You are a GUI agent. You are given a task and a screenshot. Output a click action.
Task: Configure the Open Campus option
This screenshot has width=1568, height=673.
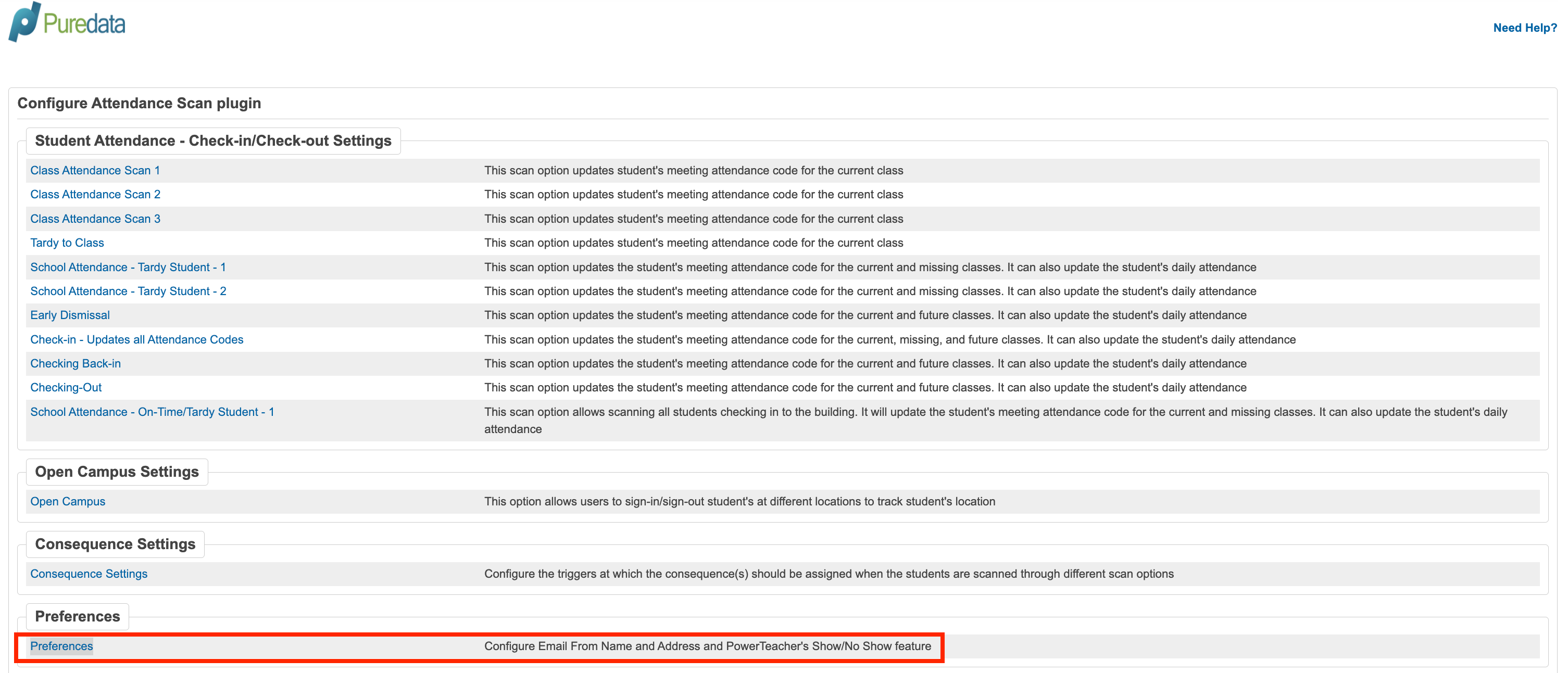[x=68, y=501]
